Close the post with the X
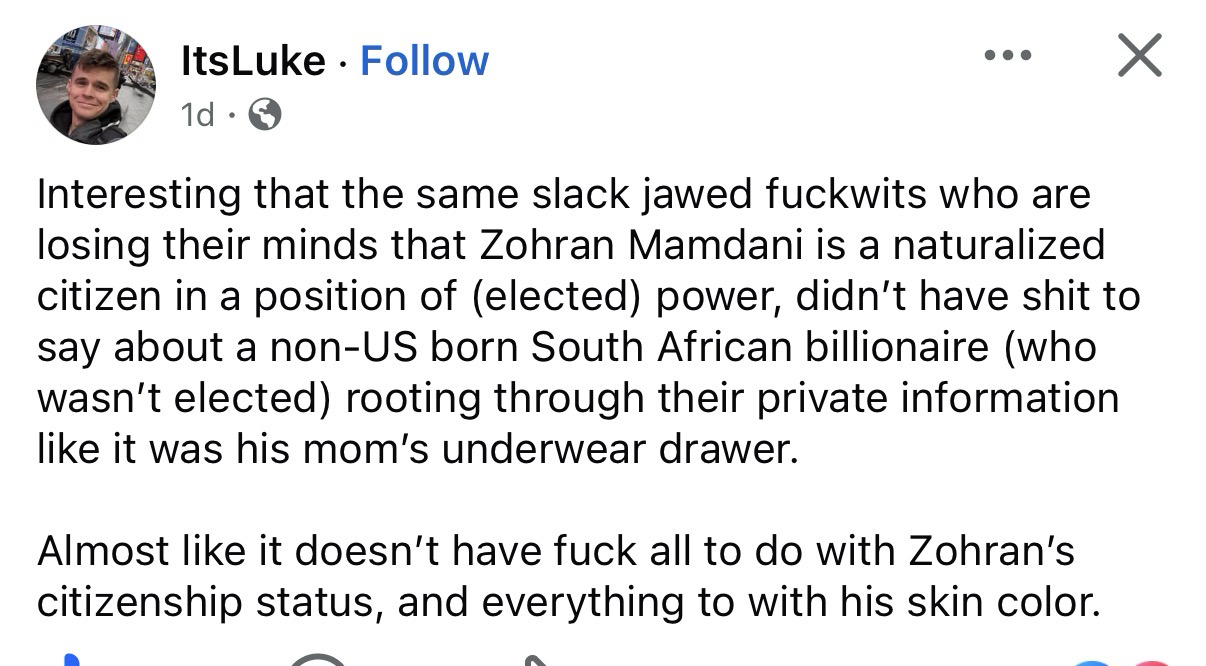 pyautogui.click(x=1139, y=55)
